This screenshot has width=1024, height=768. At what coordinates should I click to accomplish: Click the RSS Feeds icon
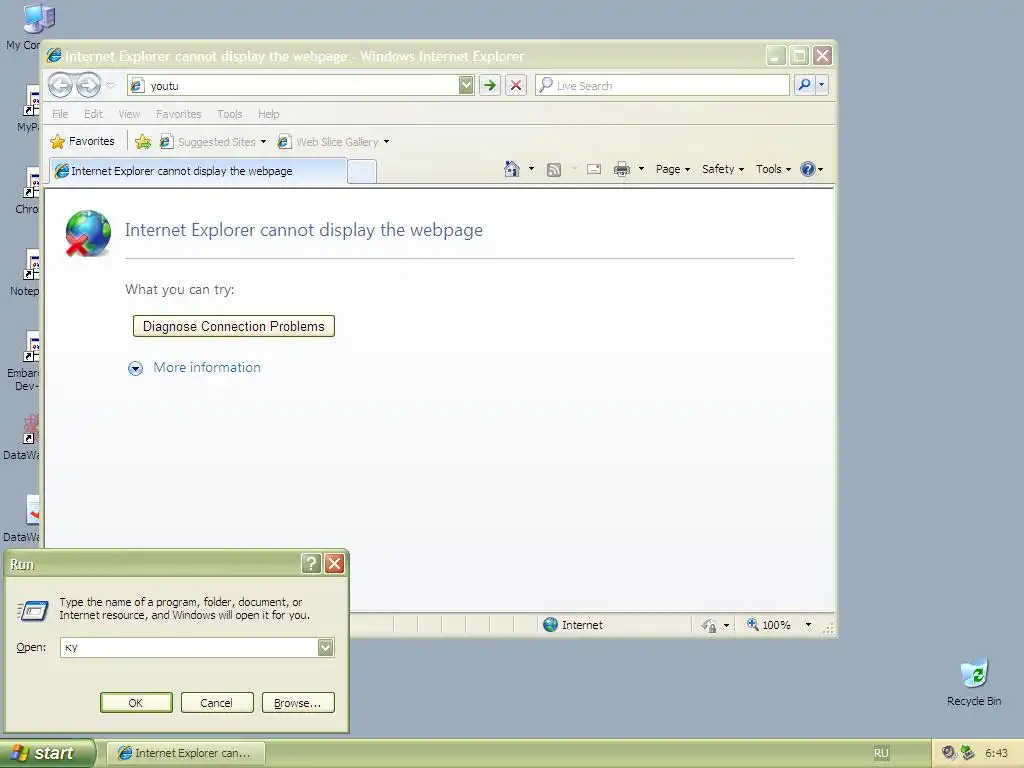[554, 170]
